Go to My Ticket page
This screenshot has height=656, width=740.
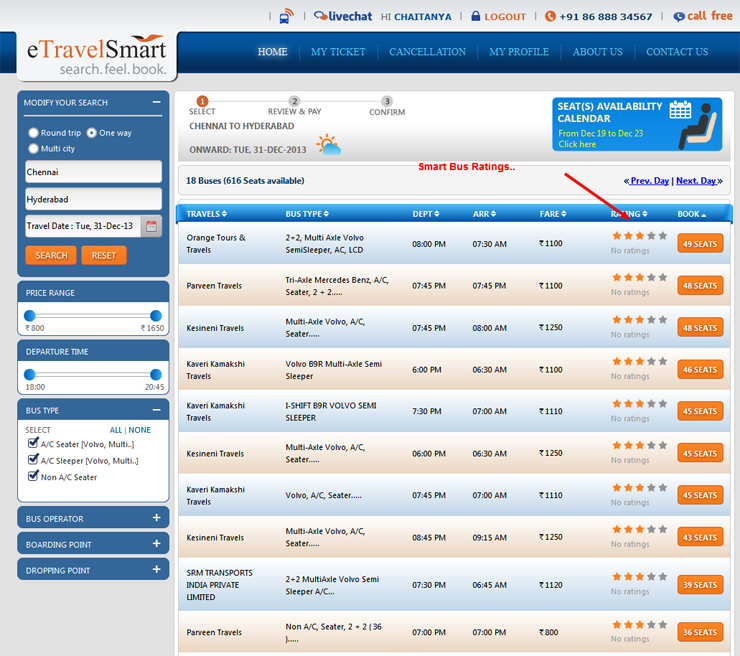pos(338,52)
